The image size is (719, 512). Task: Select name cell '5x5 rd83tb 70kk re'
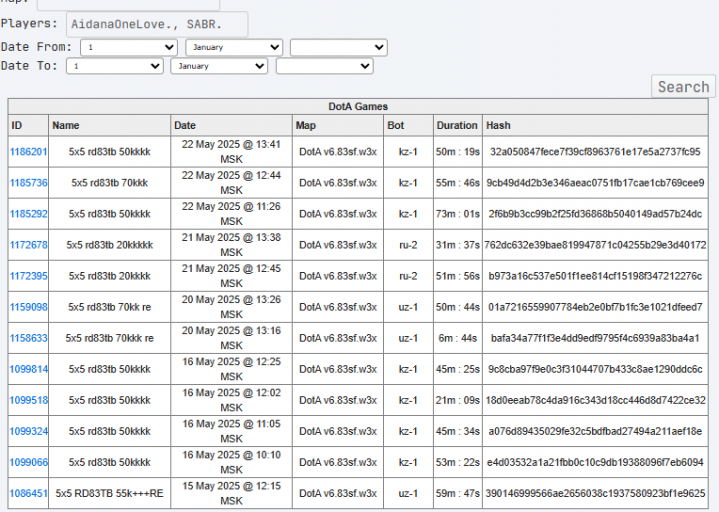click(x=110, y=307)
